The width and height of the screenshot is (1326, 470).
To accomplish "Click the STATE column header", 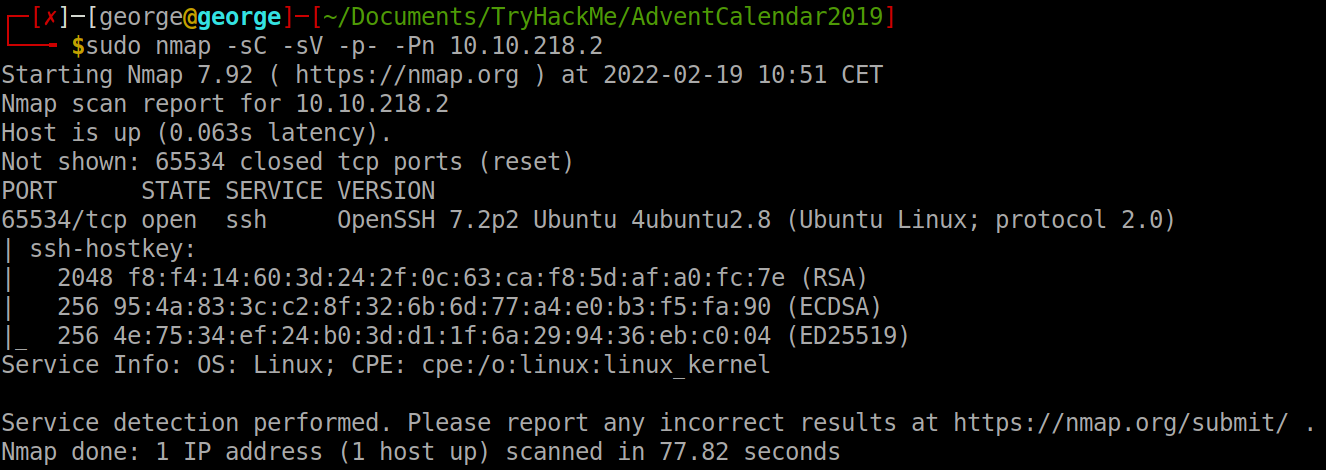I will (176, 190).
